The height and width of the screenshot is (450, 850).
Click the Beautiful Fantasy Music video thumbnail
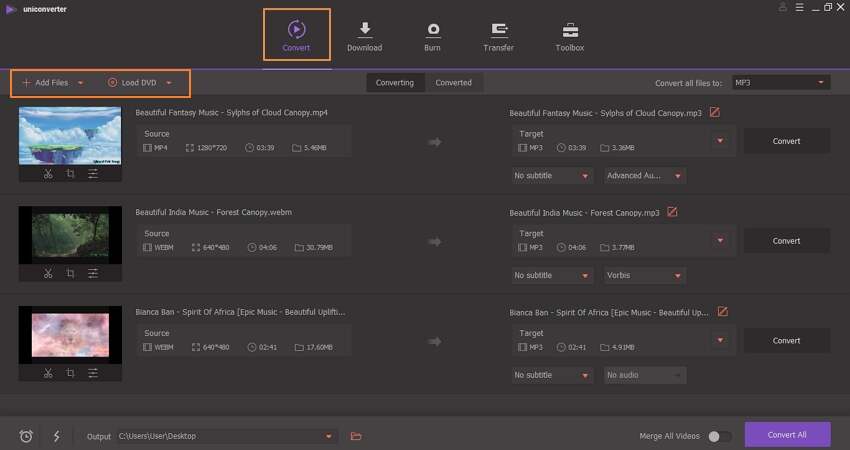click(x=70, y=135)
